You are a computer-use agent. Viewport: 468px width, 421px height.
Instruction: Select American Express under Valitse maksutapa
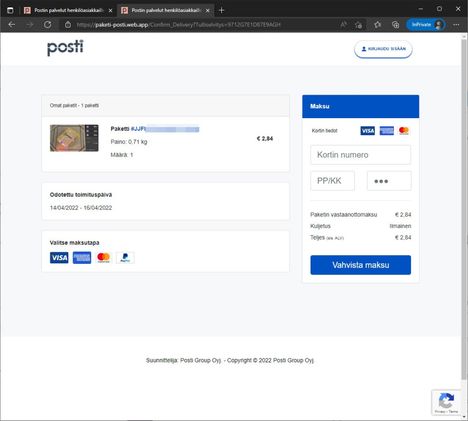point(82,258)
